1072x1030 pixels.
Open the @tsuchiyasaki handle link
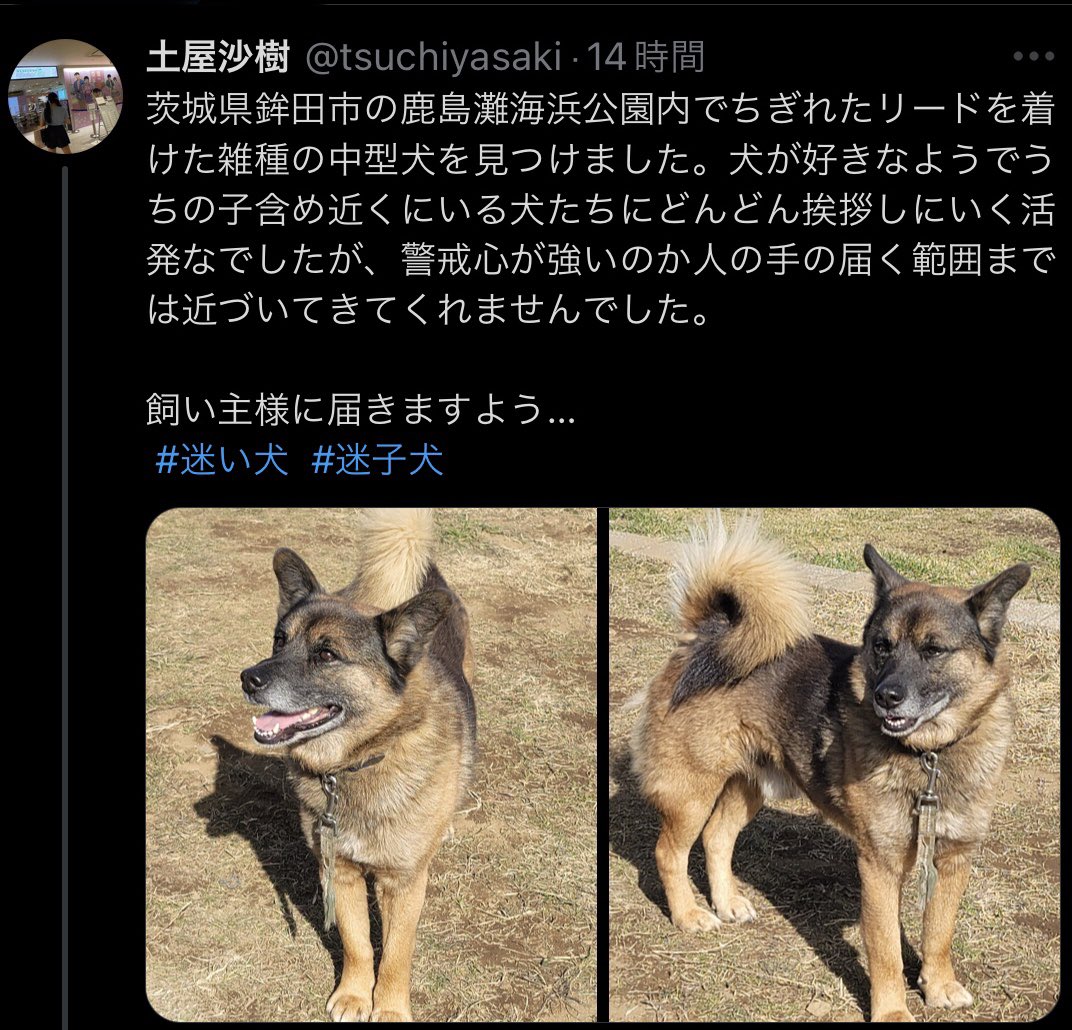click(x=433, y=57)
